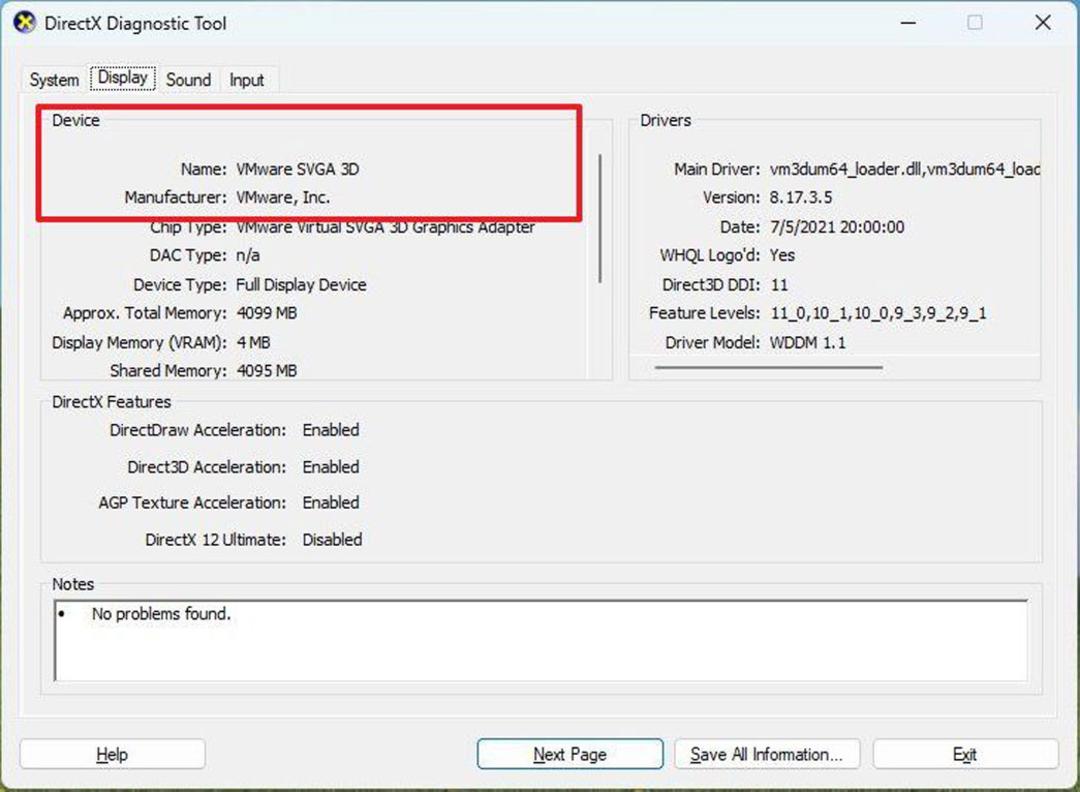Go to the Input tab

tap(247, 80)
